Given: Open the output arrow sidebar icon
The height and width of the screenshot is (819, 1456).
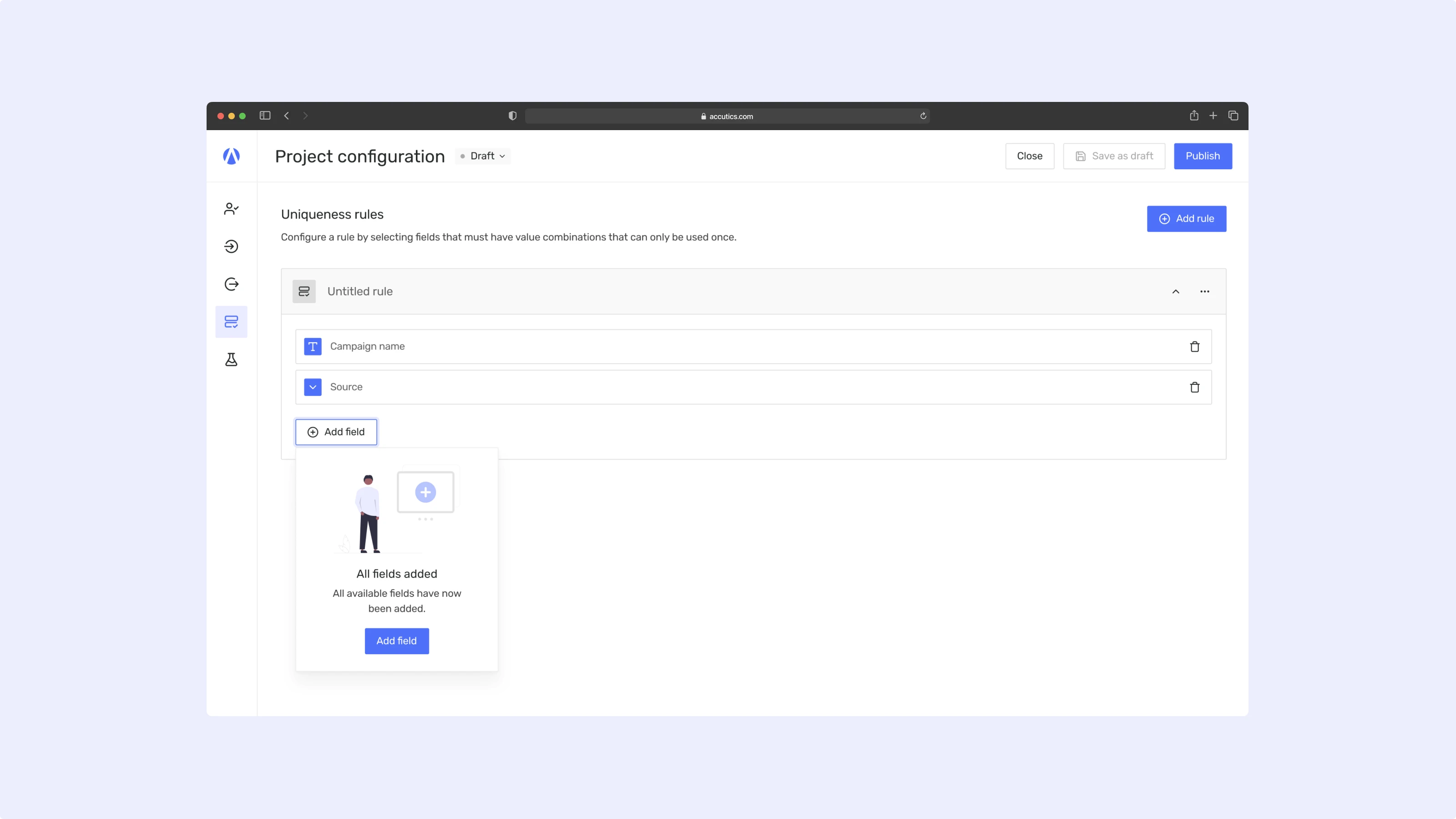Looking at the screenshot, I should [x=231, y=284].
